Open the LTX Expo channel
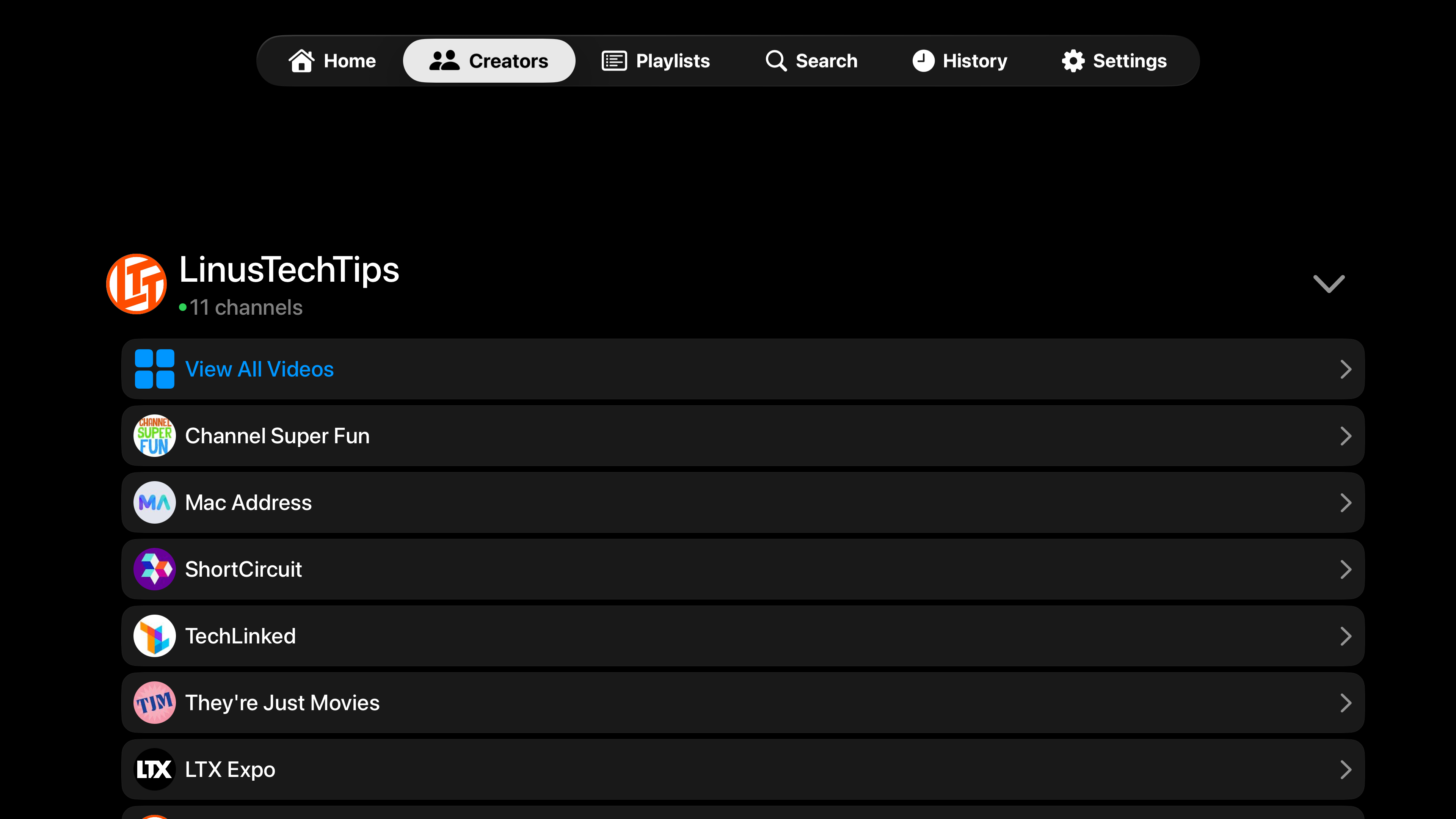 pyautogui.click(x=743, y=769)
